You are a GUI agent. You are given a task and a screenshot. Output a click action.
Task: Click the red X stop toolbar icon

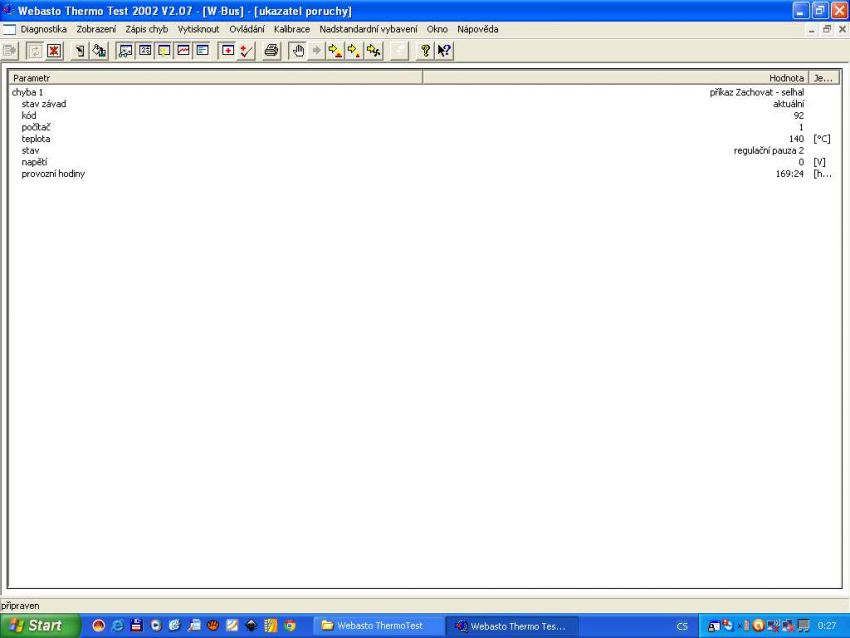click(54, 51)
